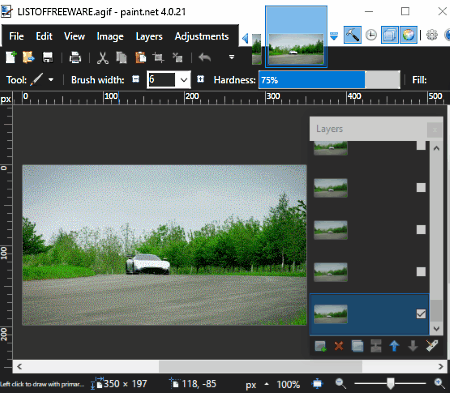Screen dimensions: 450x393
Task: Open layer properties icon
Action: 432,346
